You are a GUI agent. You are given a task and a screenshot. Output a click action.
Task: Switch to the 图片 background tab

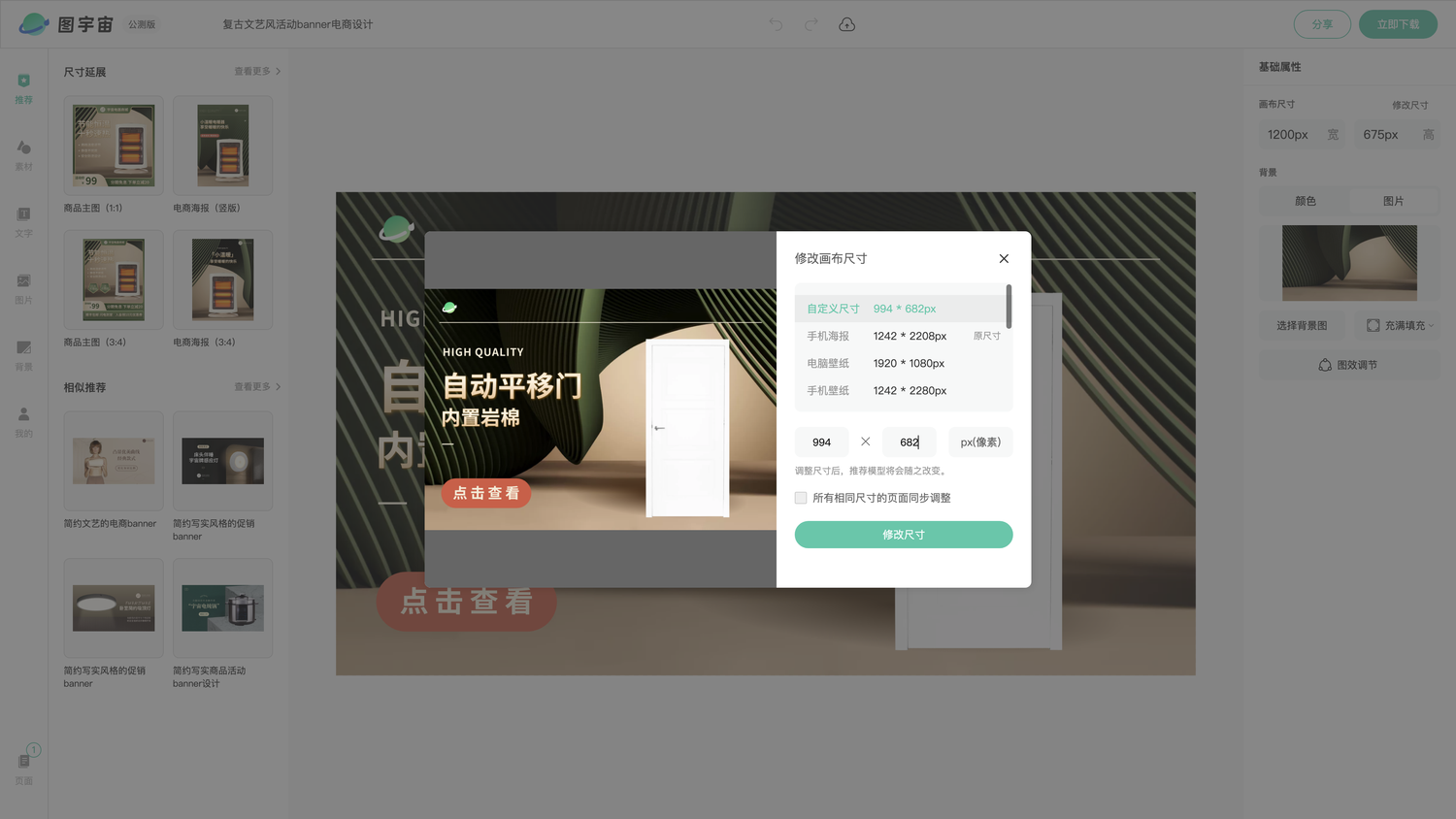pyautogui.click(x=1394, y=201)
